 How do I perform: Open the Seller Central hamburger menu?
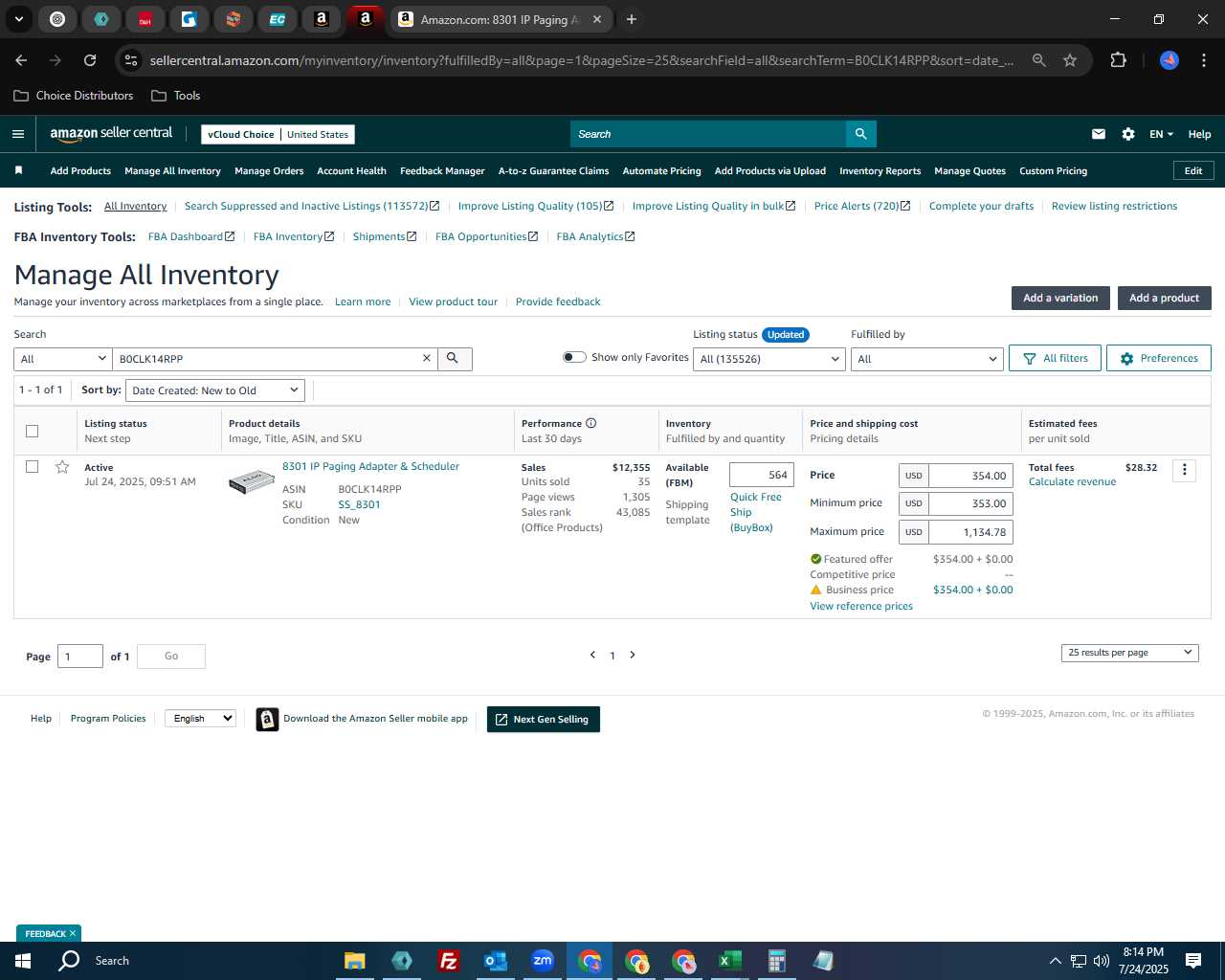(18, 134)
